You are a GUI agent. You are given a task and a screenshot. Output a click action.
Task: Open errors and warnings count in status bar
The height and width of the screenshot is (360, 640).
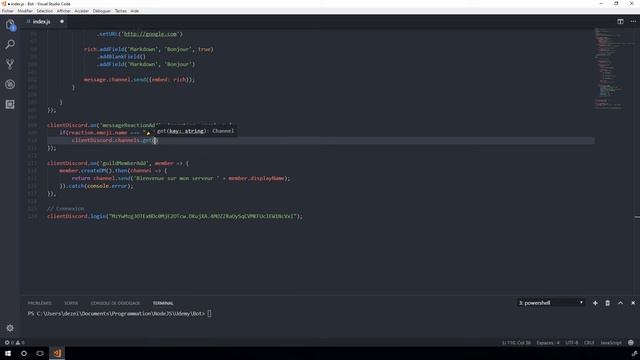coord(14,342)
